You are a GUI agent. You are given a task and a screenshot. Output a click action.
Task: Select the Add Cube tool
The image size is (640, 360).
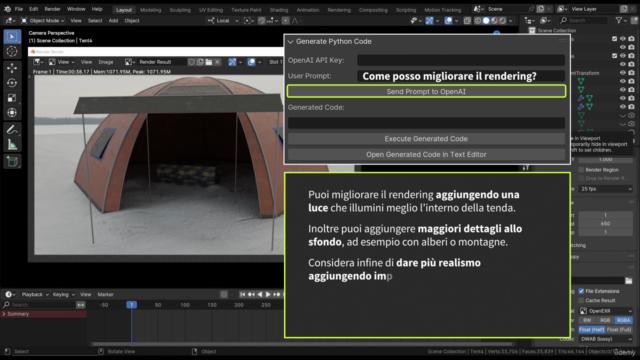click(x=12, y=162)
